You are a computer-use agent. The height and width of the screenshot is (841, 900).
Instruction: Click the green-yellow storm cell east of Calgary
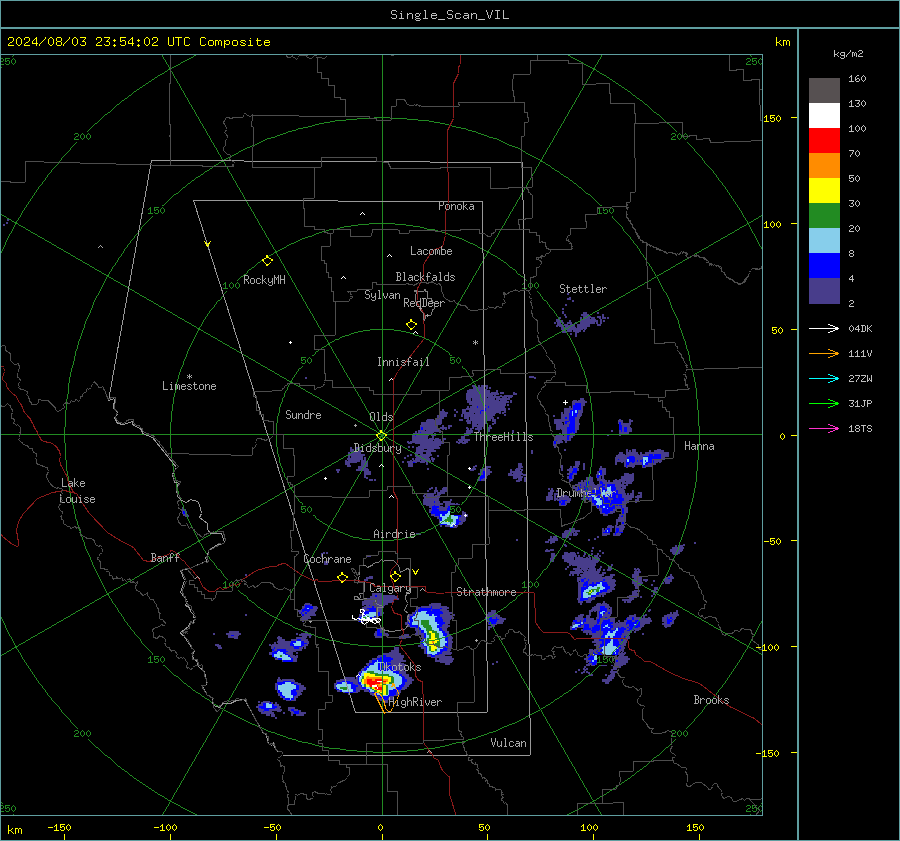pyautogui.click(x=430, y=631)
